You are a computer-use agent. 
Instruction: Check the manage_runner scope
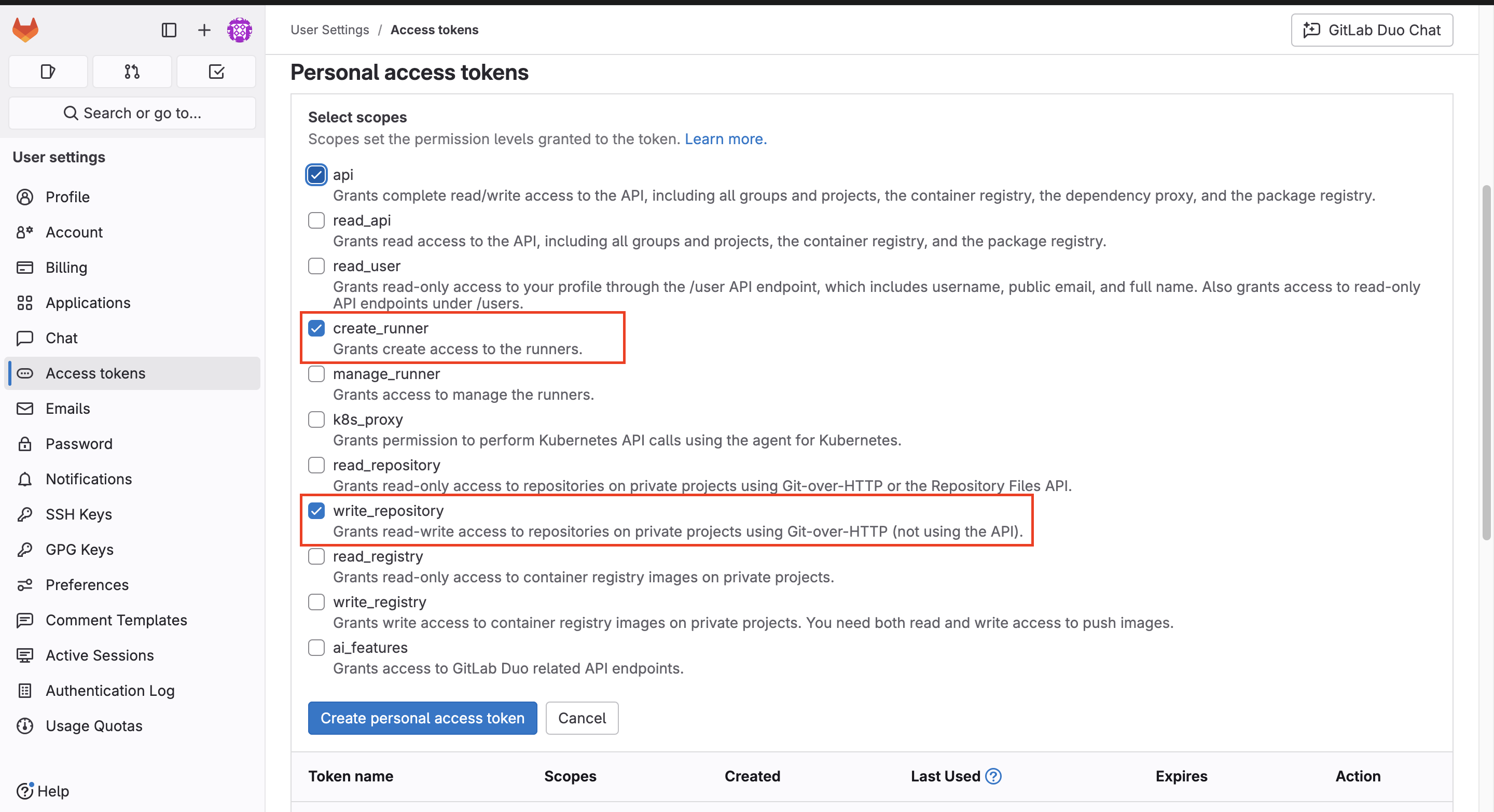point(316,374)
